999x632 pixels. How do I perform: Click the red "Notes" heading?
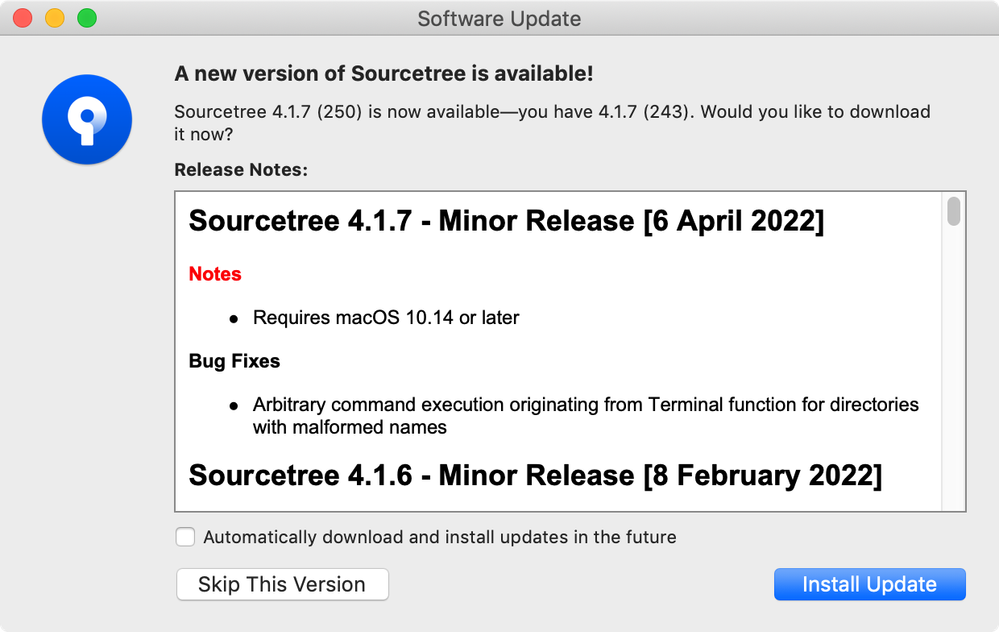[x=215, y=274]
